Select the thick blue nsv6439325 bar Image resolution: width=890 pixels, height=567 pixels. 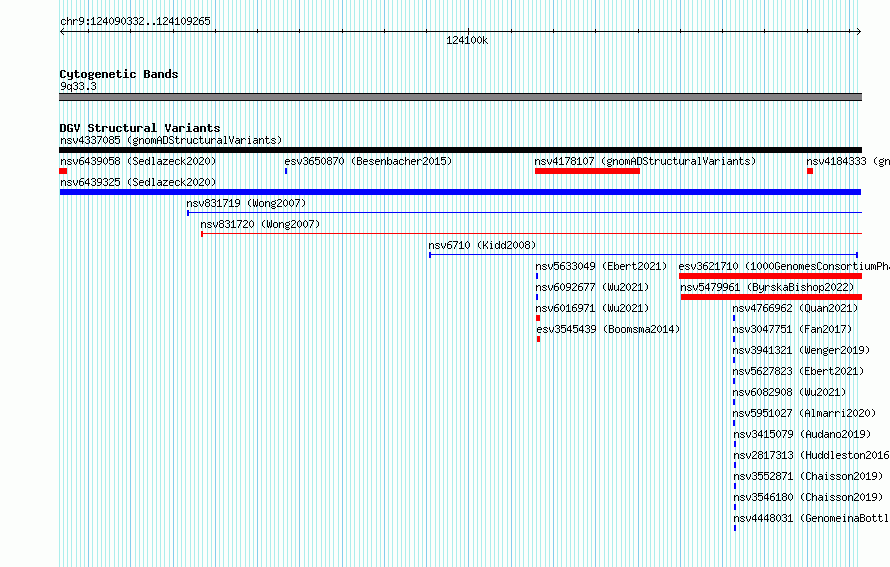coord(460,192)
